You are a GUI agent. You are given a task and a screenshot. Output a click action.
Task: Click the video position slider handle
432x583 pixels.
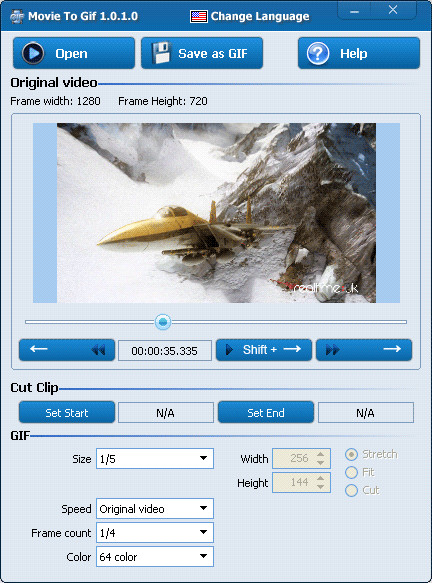163,322
